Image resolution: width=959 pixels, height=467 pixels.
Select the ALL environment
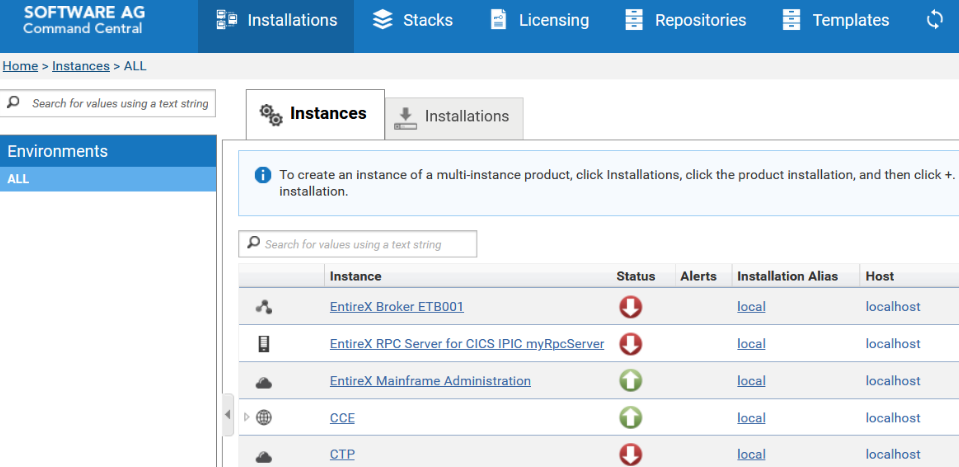108,179
